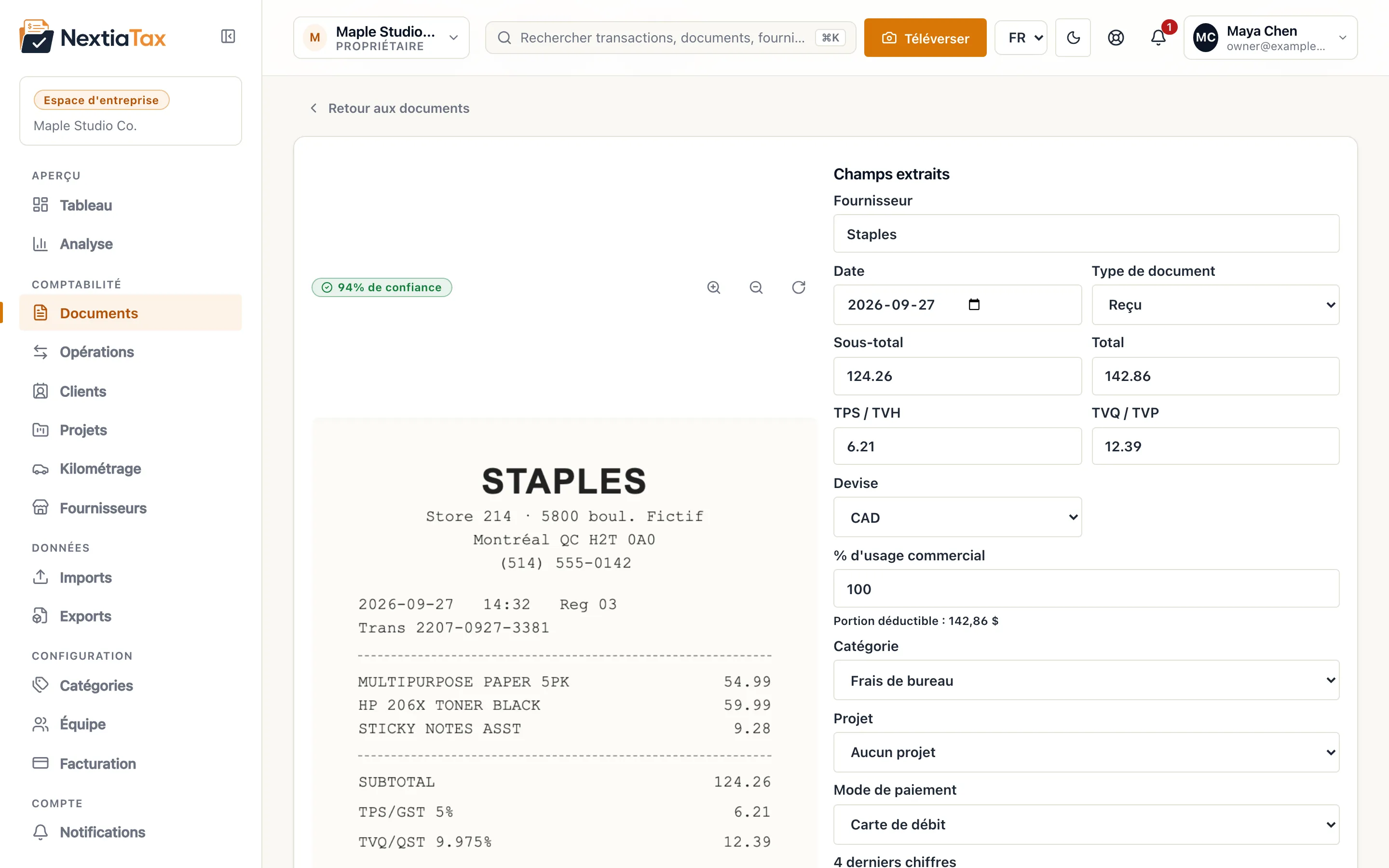This screenshot has height=868, width=1389.
Task: Click the TPS / TVH 6.21 field
Action: (957, 446)
